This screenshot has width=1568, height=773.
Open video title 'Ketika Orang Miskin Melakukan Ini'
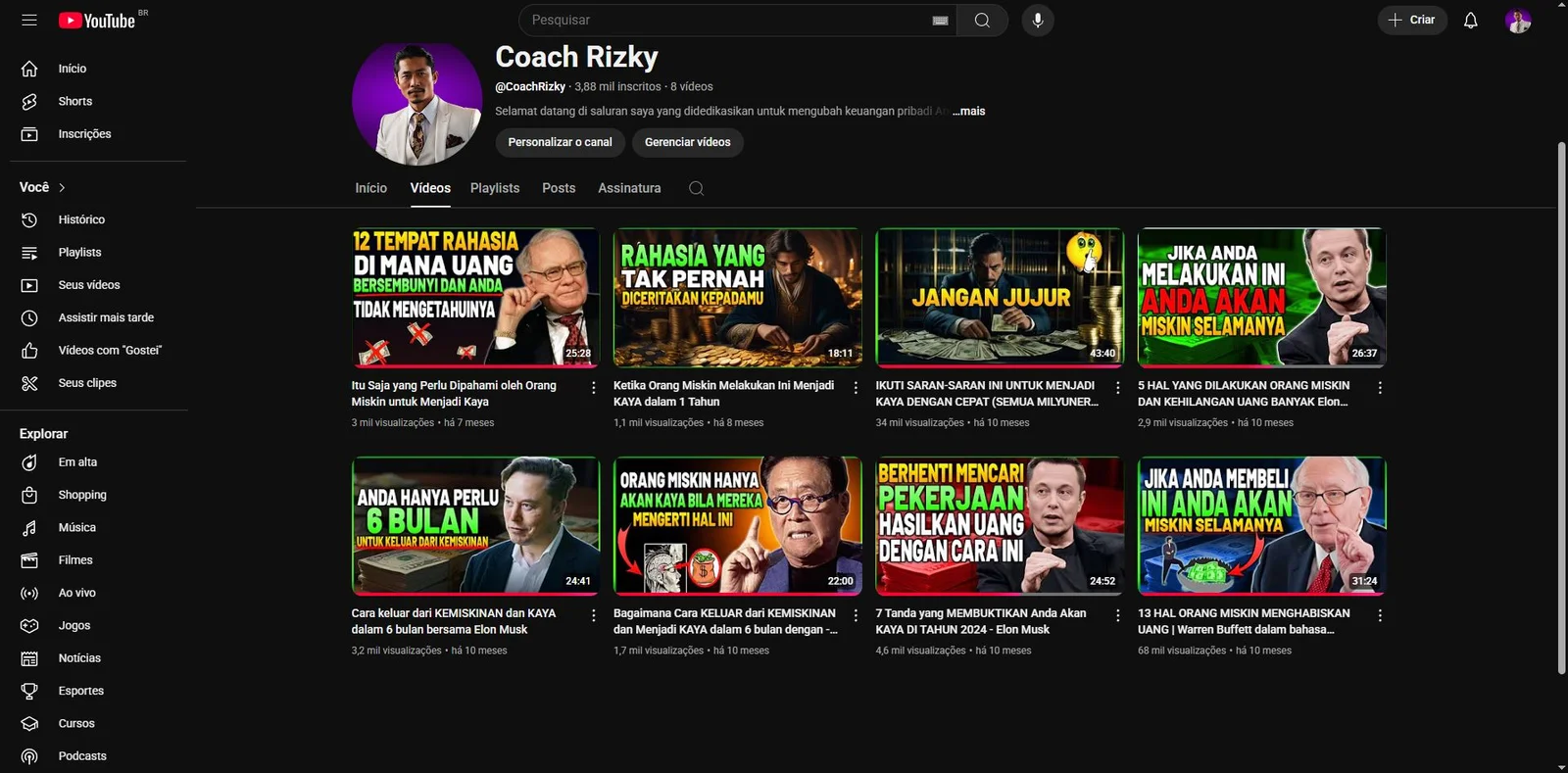(723, 394)
